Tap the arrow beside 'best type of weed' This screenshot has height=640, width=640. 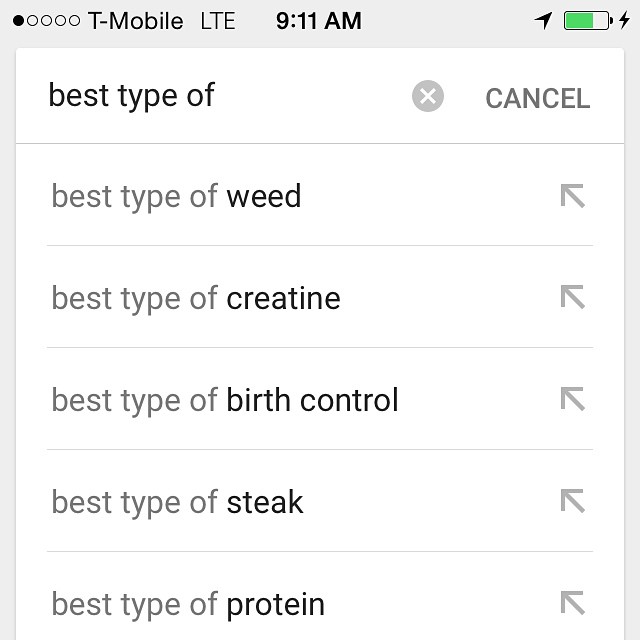572,196
